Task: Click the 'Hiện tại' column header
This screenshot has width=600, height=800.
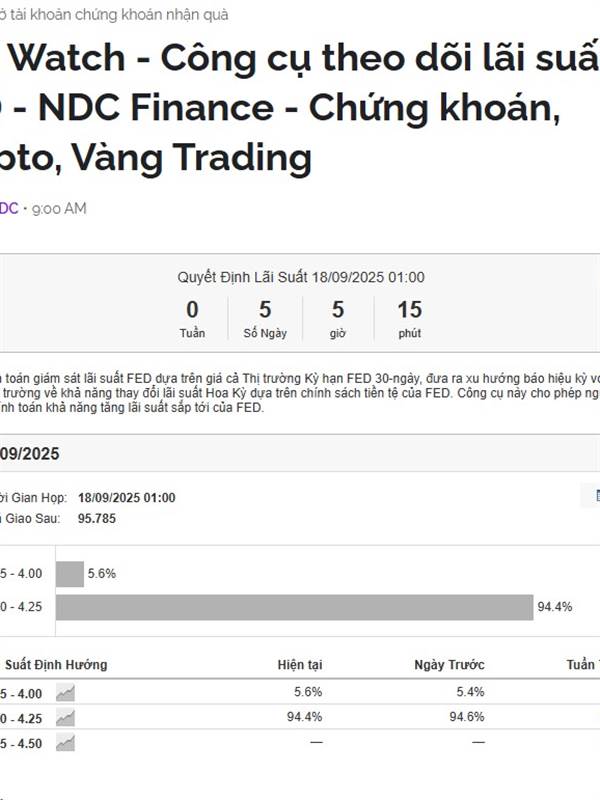Action: tap(300, 664)
